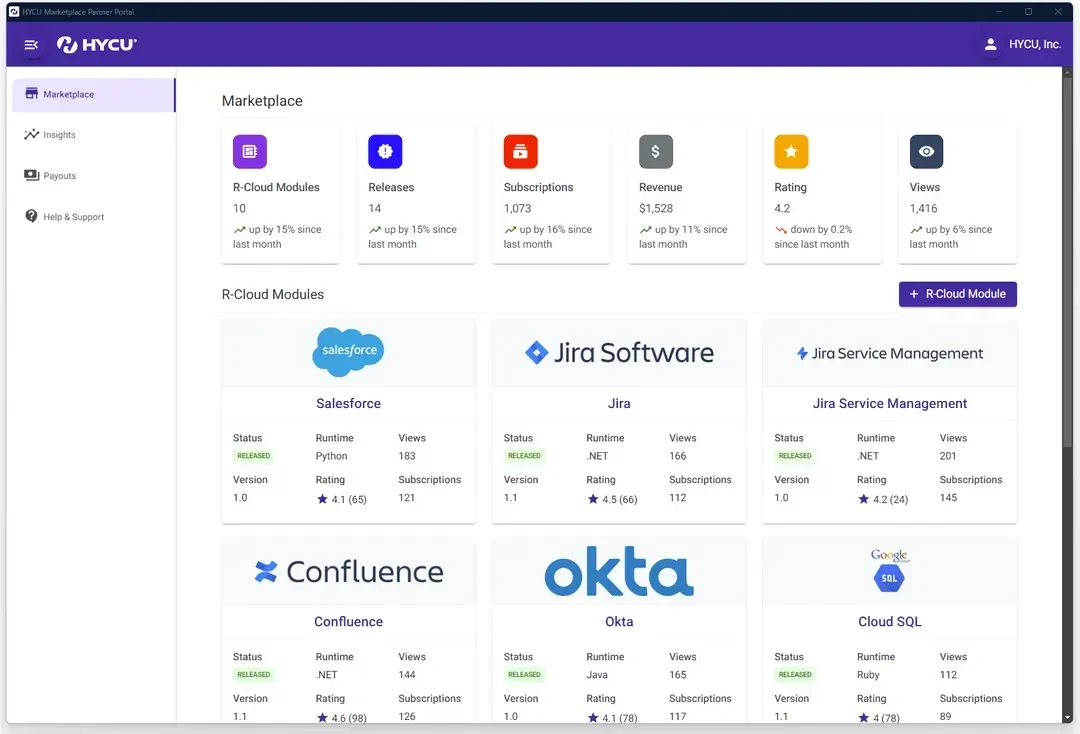Image resolution: width=1080 pixels, height=734 pixels.
Task: Click the purple R-Cloud Modules stat icon
Action: 250,151
